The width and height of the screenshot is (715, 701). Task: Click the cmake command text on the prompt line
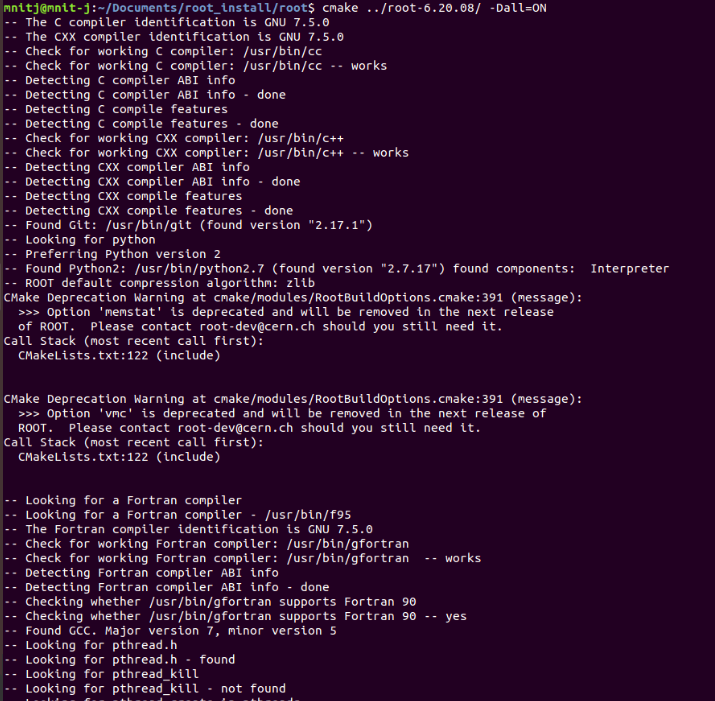click(x=340, y=8)
